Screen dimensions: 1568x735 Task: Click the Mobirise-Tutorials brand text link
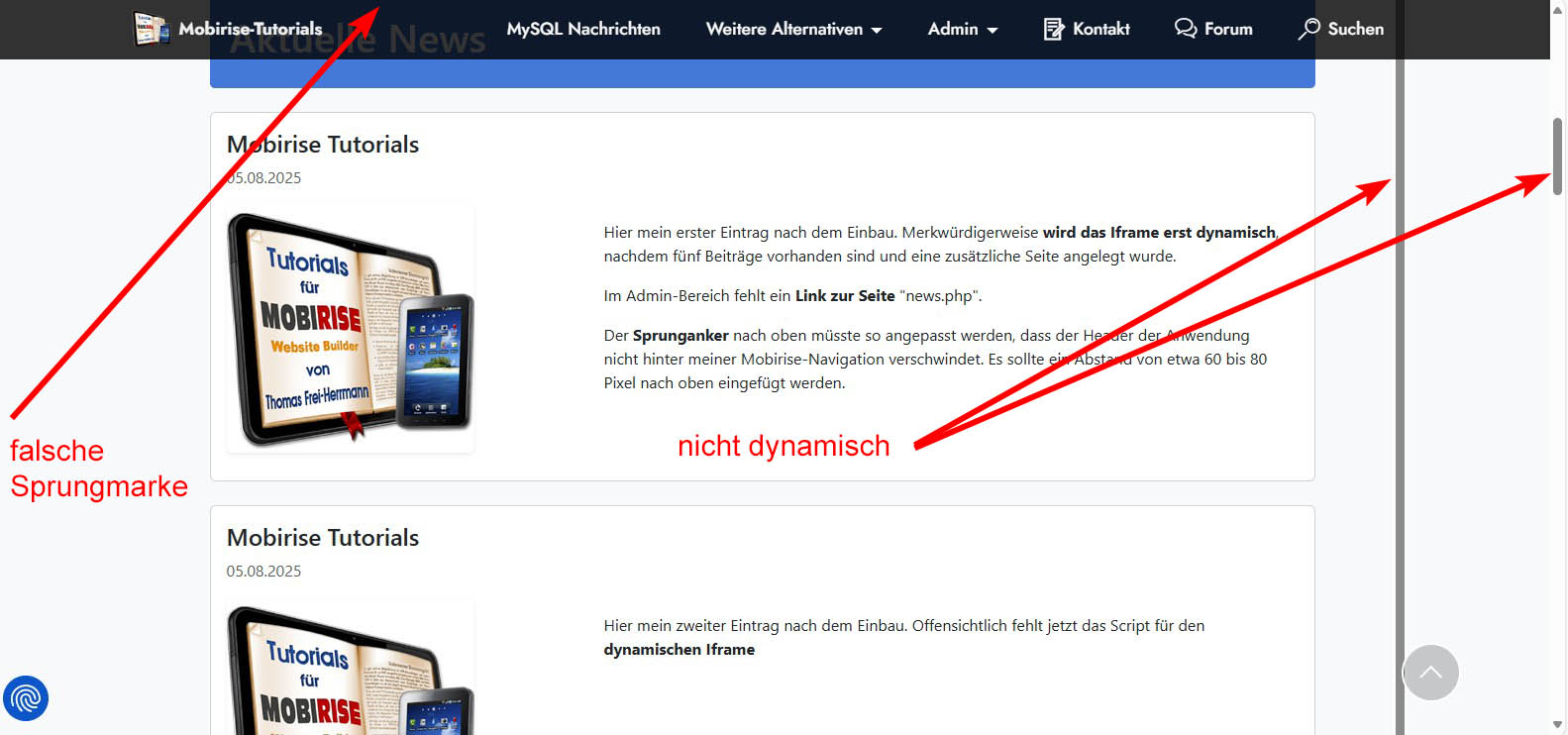pos(251,29)
